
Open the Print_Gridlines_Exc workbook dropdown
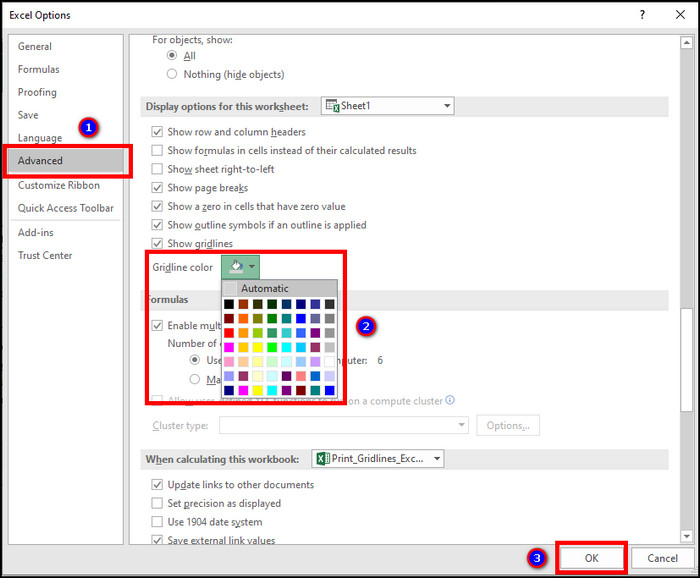pyautogui.click(x=378, y=458)
